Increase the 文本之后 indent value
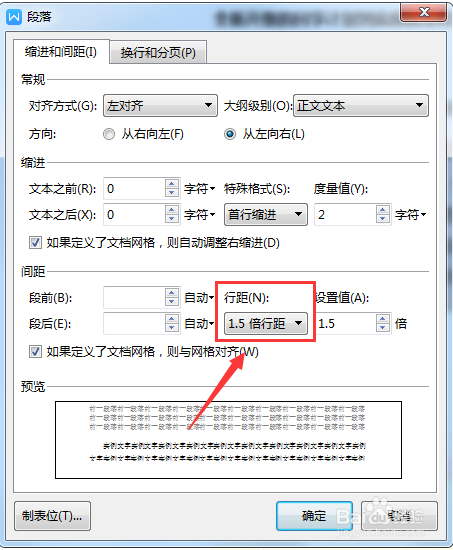 tap(172, 209)
